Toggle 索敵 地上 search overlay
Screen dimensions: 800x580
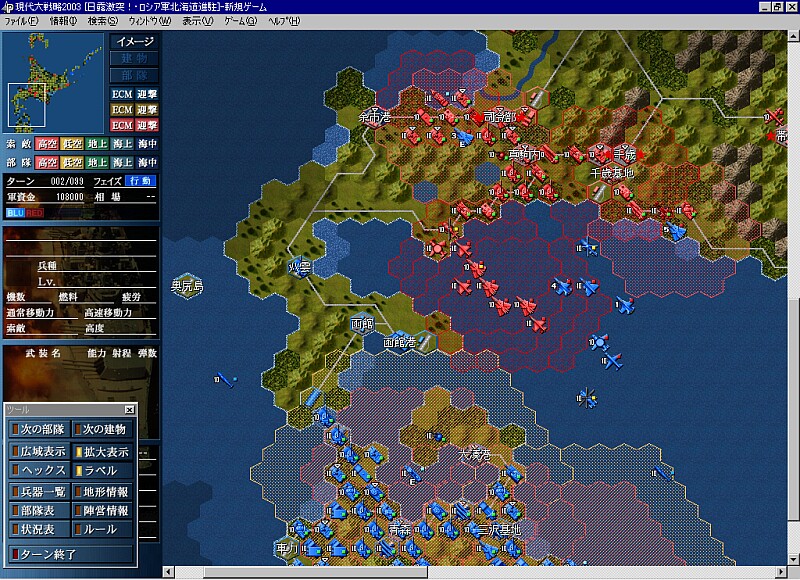(97, 144)
